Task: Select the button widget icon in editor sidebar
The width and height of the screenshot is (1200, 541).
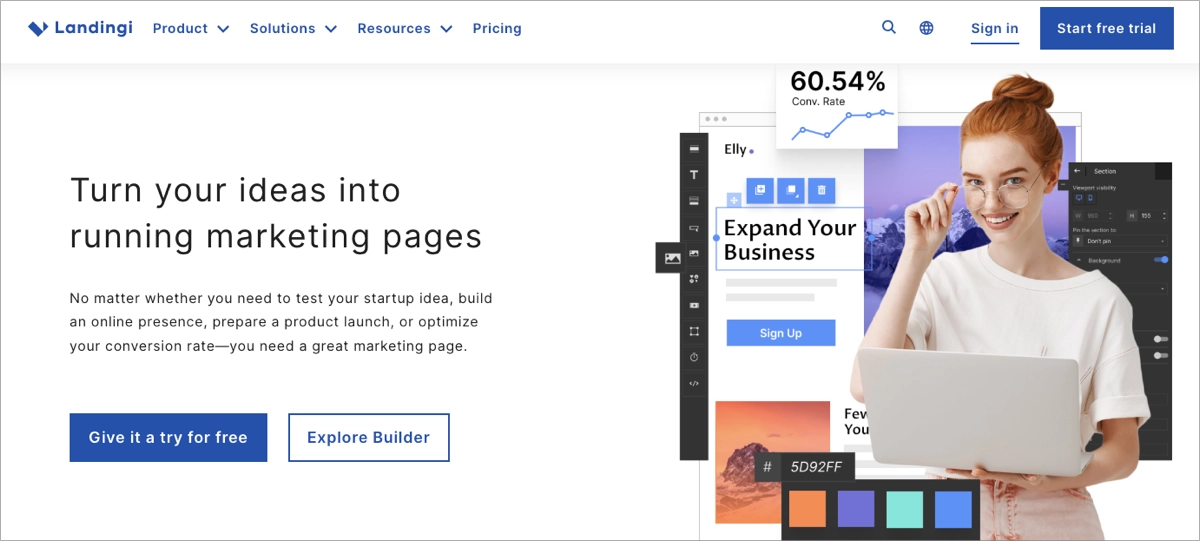Action: (694, 228)
